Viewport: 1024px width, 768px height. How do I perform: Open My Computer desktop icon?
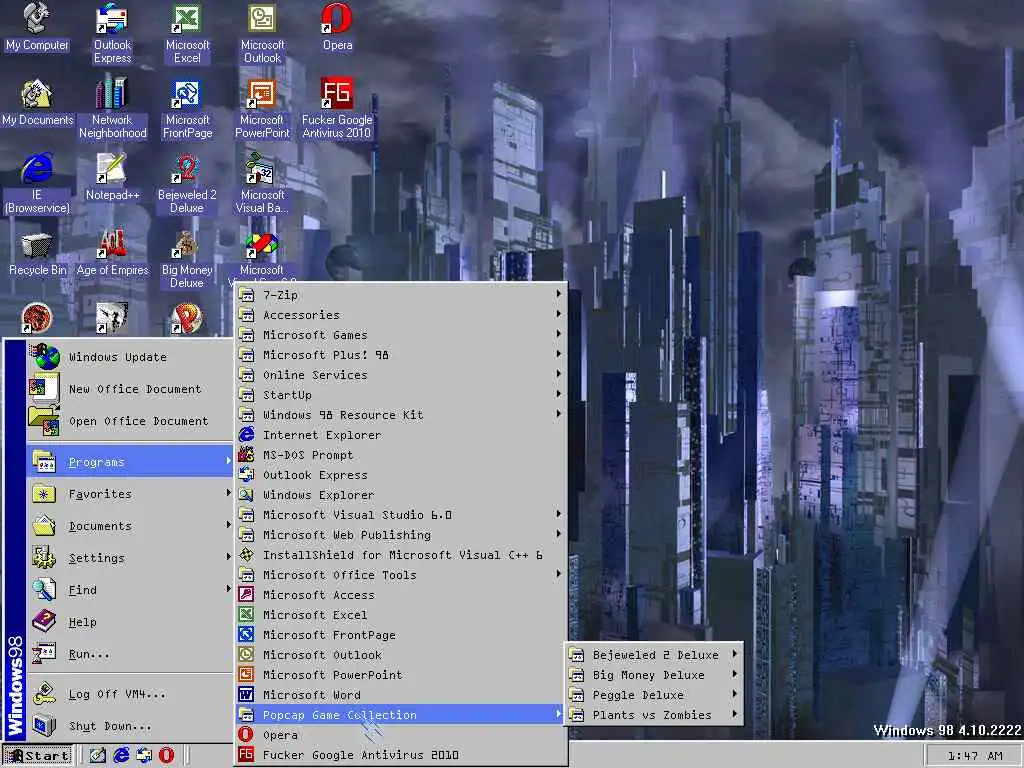(37, 27)
